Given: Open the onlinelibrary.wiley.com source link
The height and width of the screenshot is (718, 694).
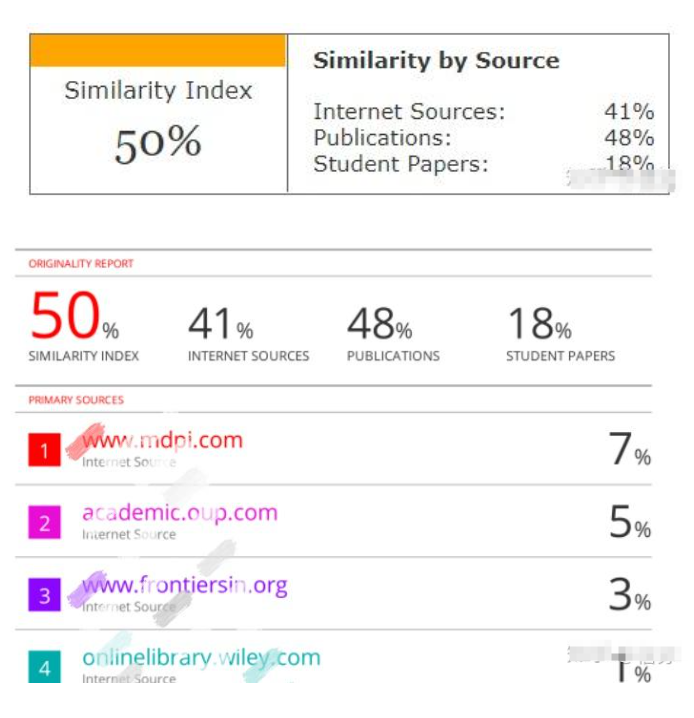Looking at the screenshot, I should coord(201,658).
